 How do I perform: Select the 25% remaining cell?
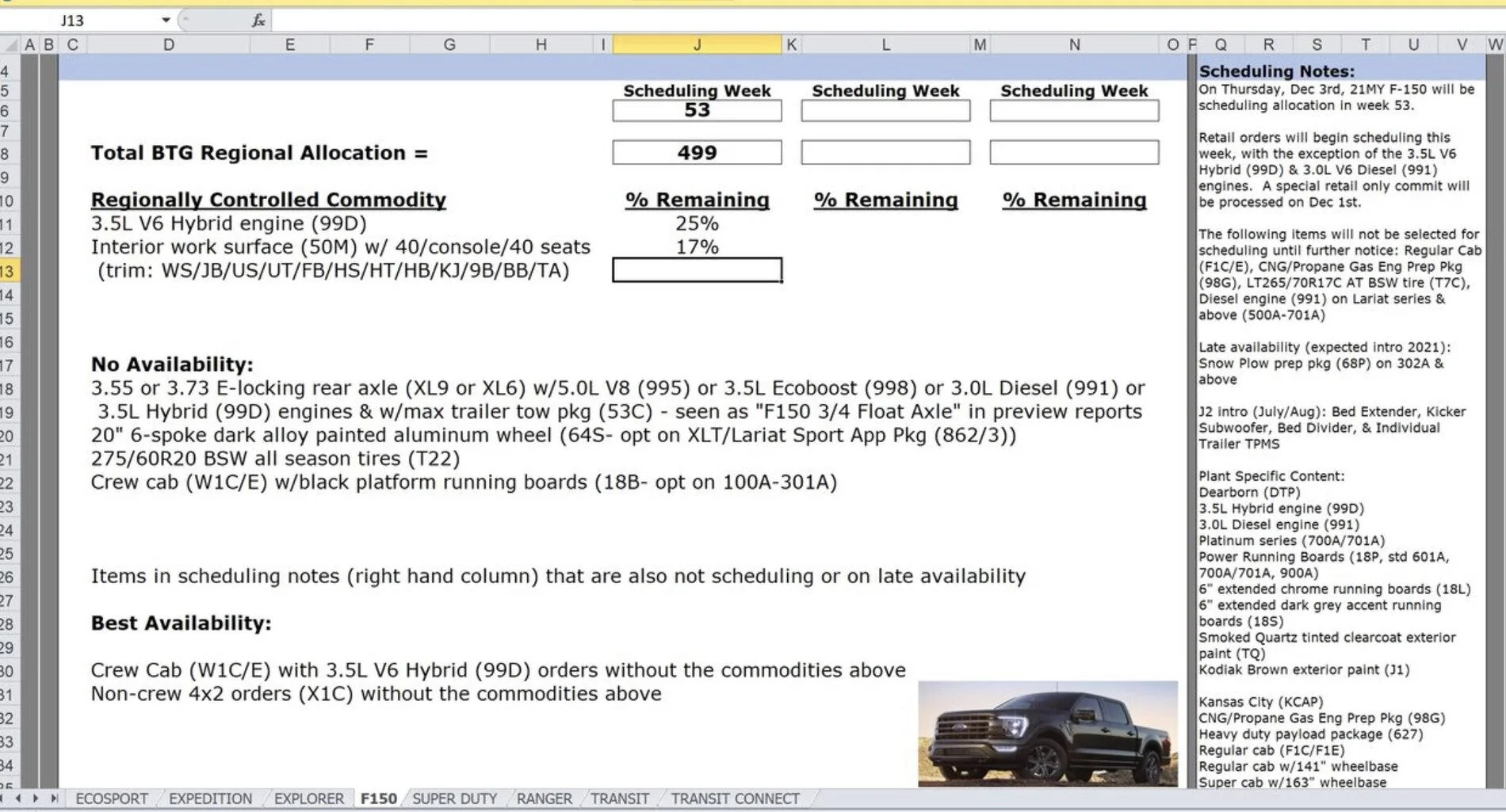[697, 223]
